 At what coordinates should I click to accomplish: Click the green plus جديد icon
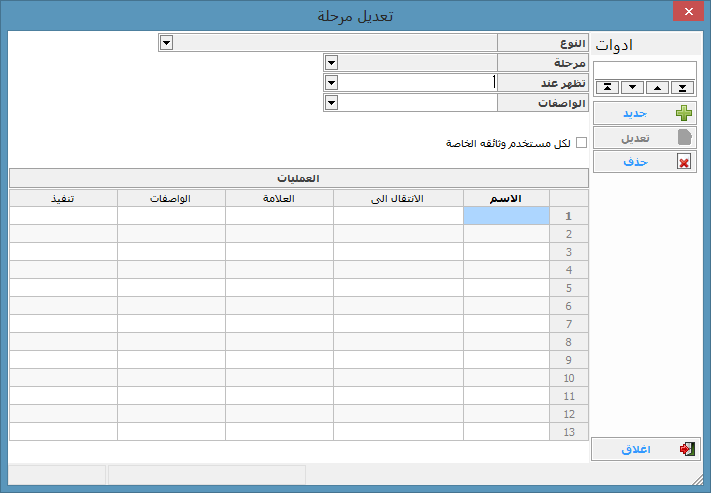tap(683, 113)
